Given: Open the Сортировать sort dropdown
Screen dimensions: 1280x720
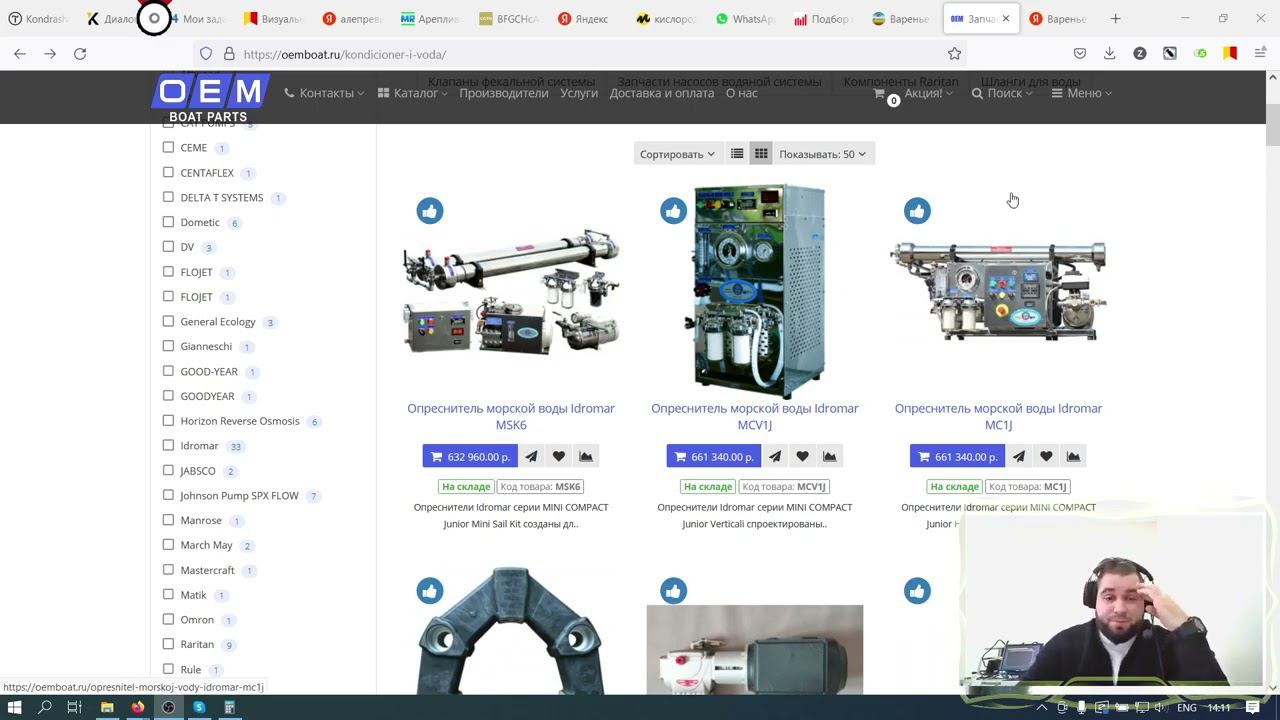Looking at the screenshot, I should pyautogui.click(x=677, y=154).
